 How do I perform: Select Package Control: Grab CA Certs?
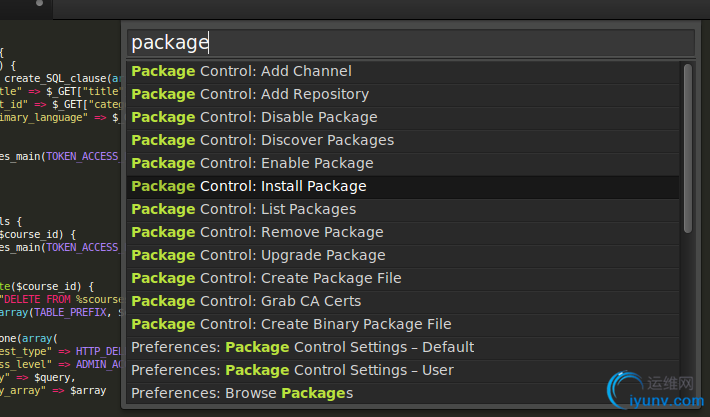click(x=403, y=302)
